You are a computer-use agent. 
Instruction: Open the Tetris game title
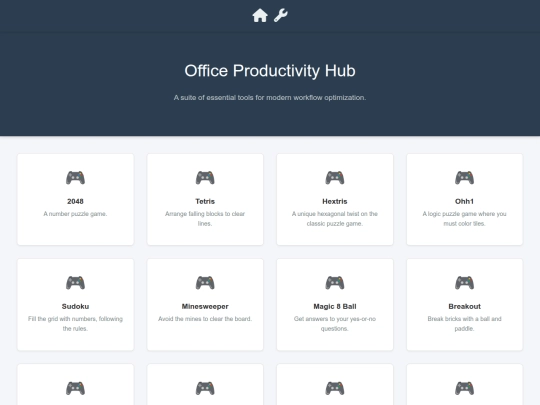[x=205, y=201]
